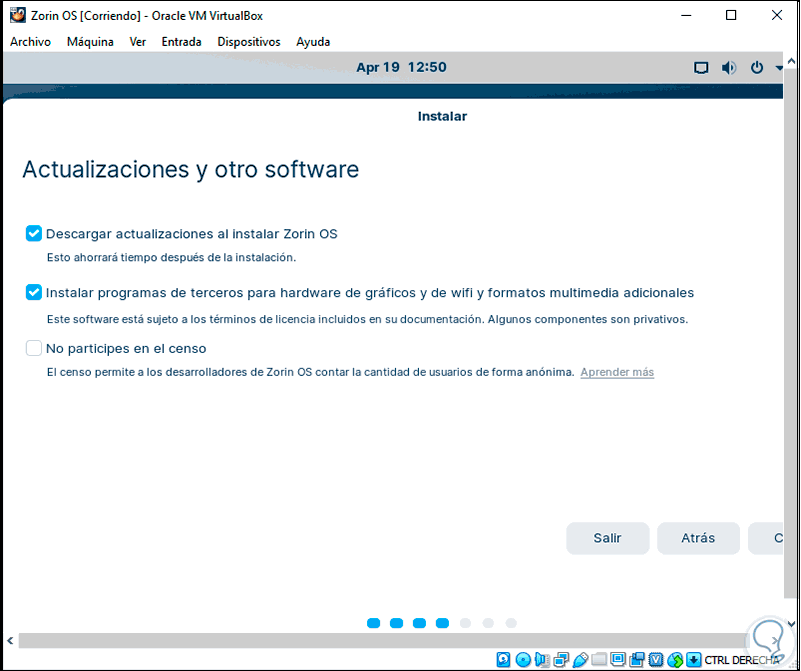Uncheck 'Instalar programas de terceros' option
Screen dimensions: 801x671
(x=34, y=292)
